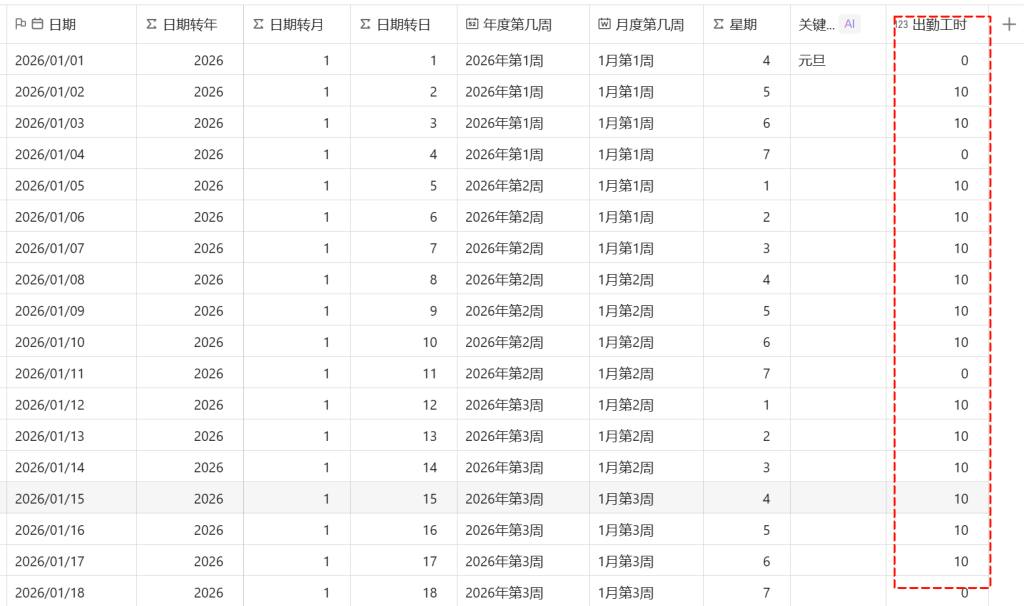
Task: Click sigma icon of 日期转年 header
Action: pyautogui.click(x=152, y=24)
